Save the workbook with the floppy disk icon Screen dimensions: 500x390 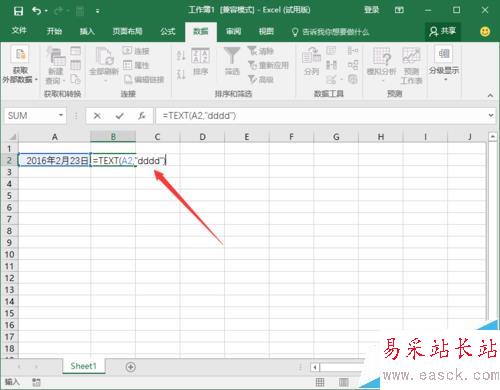click(x=18, y=11)
